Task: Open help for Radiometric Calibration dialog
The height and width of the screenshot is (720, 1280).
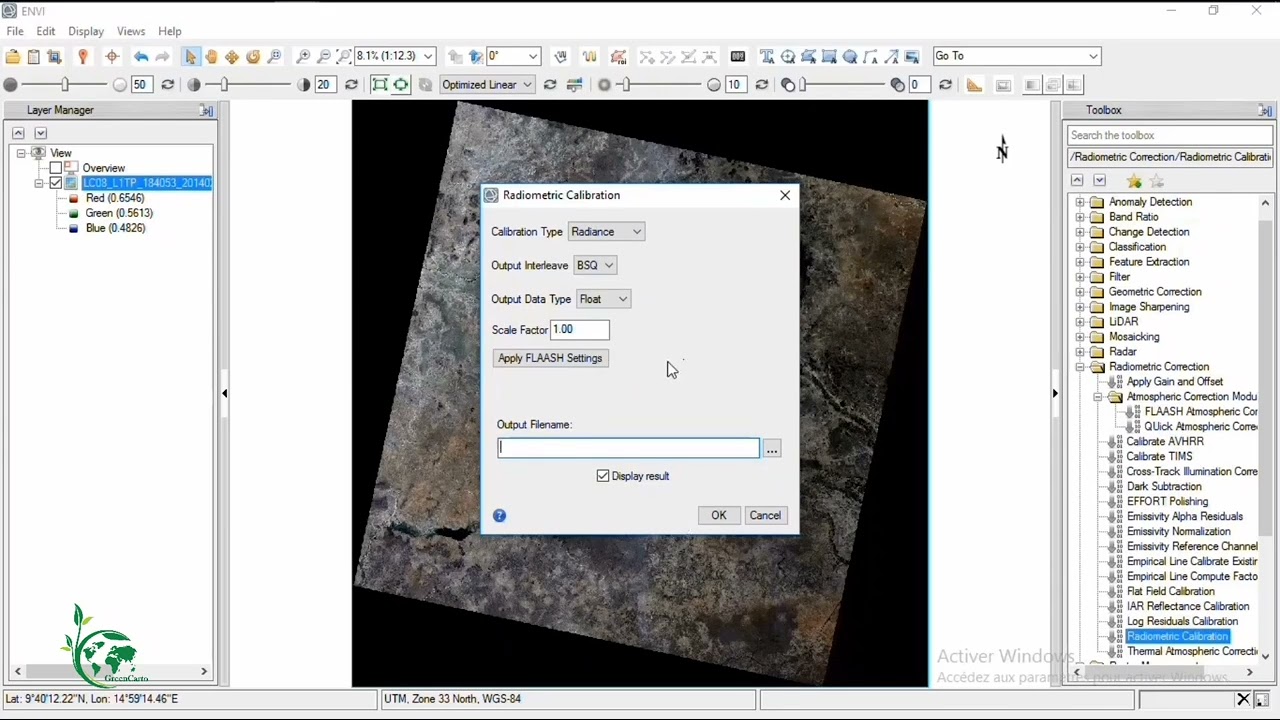Action: (x=499, y=516)
